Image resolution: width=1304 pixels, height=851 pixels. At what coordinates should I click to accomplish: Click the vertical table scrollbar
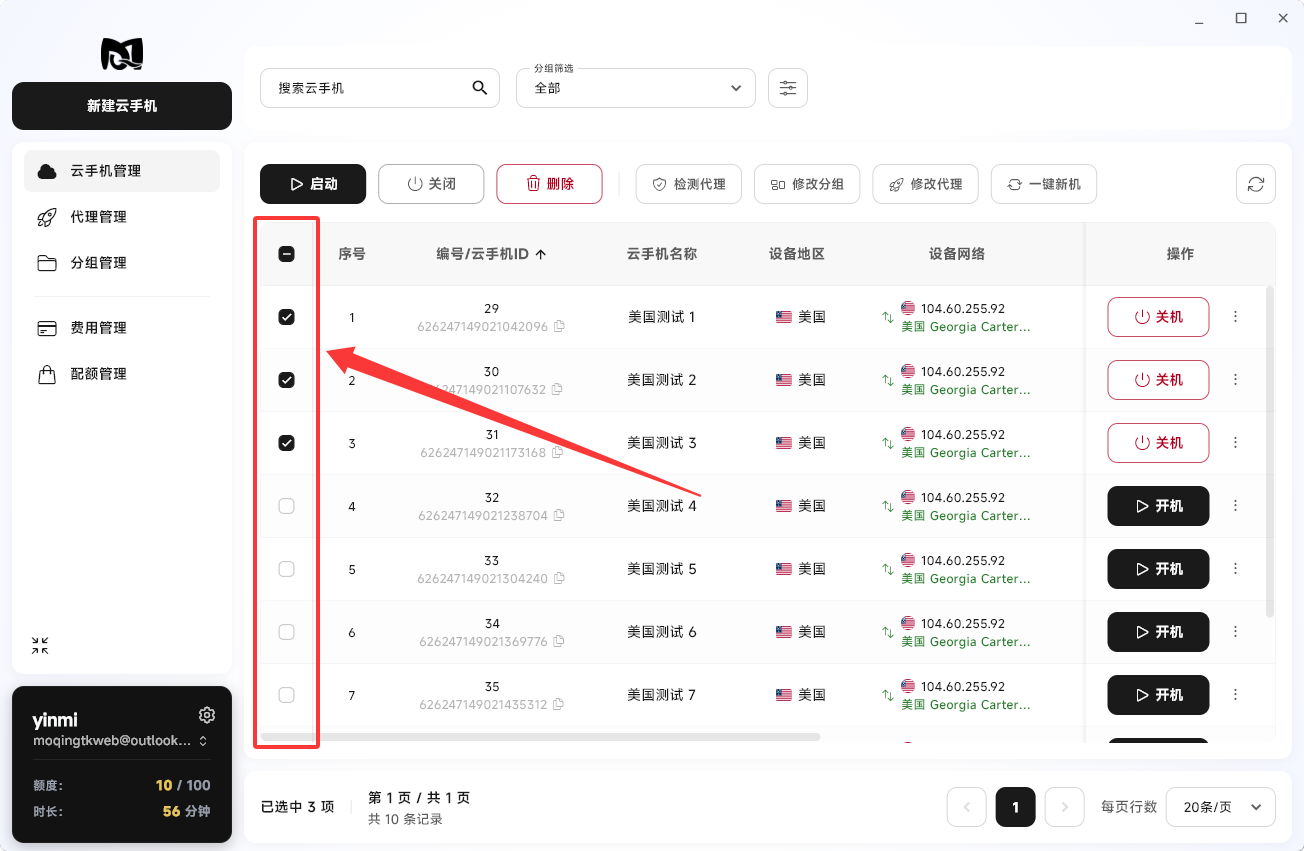click(1271, 451)
